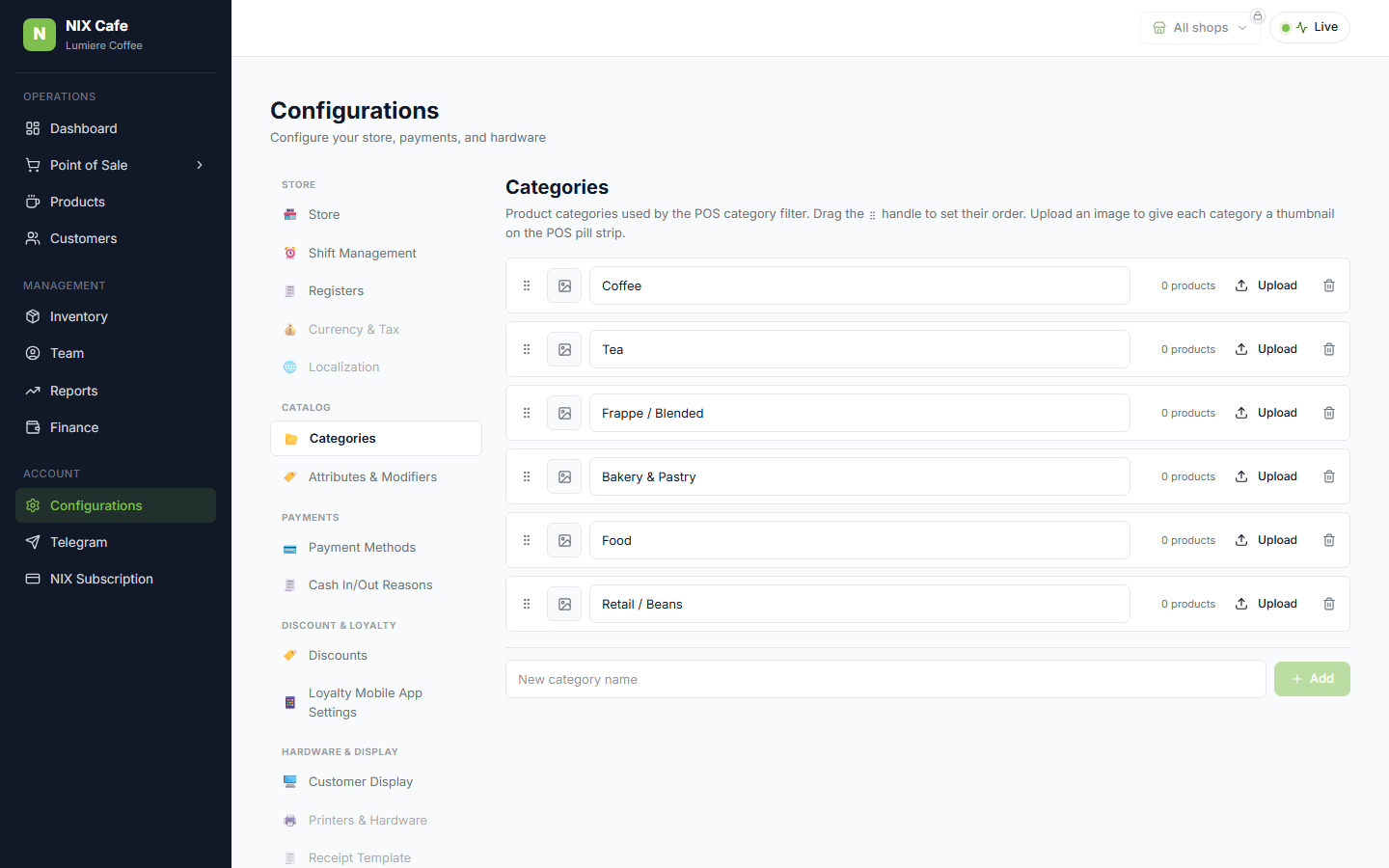
Task: Edit the Tea category name field
Action: point(859,349)
